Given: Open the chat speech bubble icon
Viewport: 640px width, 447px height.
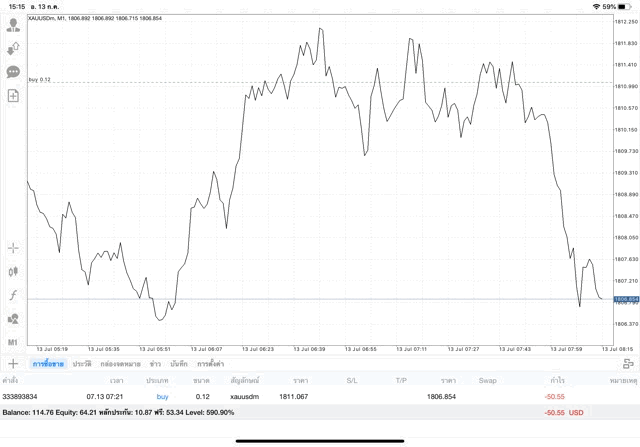Looking at the screenshot, I should pyautogui.click(x=13, y=72).
